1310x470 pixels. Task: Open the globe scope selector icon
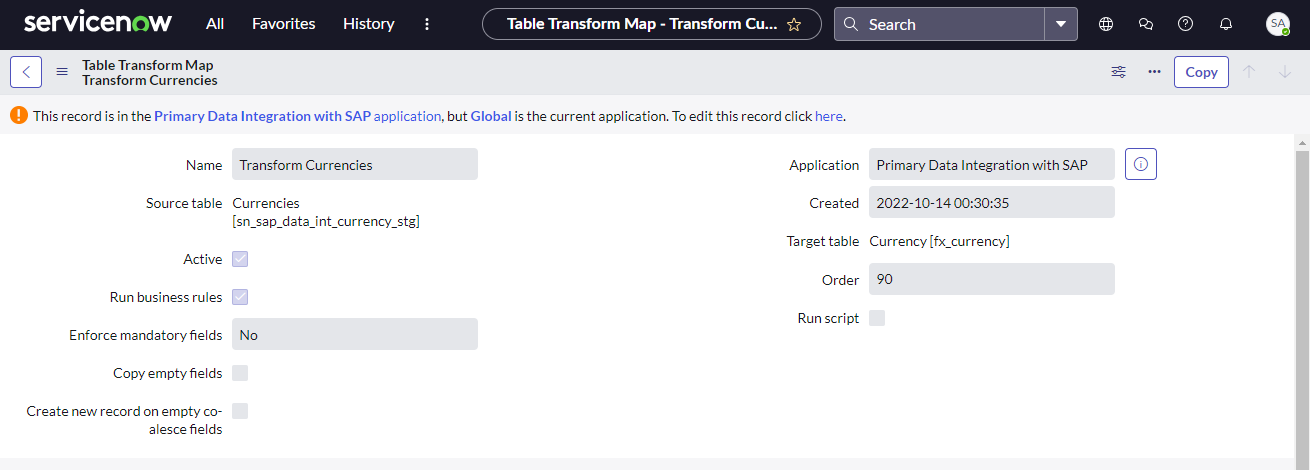[x=1106, y=24]
